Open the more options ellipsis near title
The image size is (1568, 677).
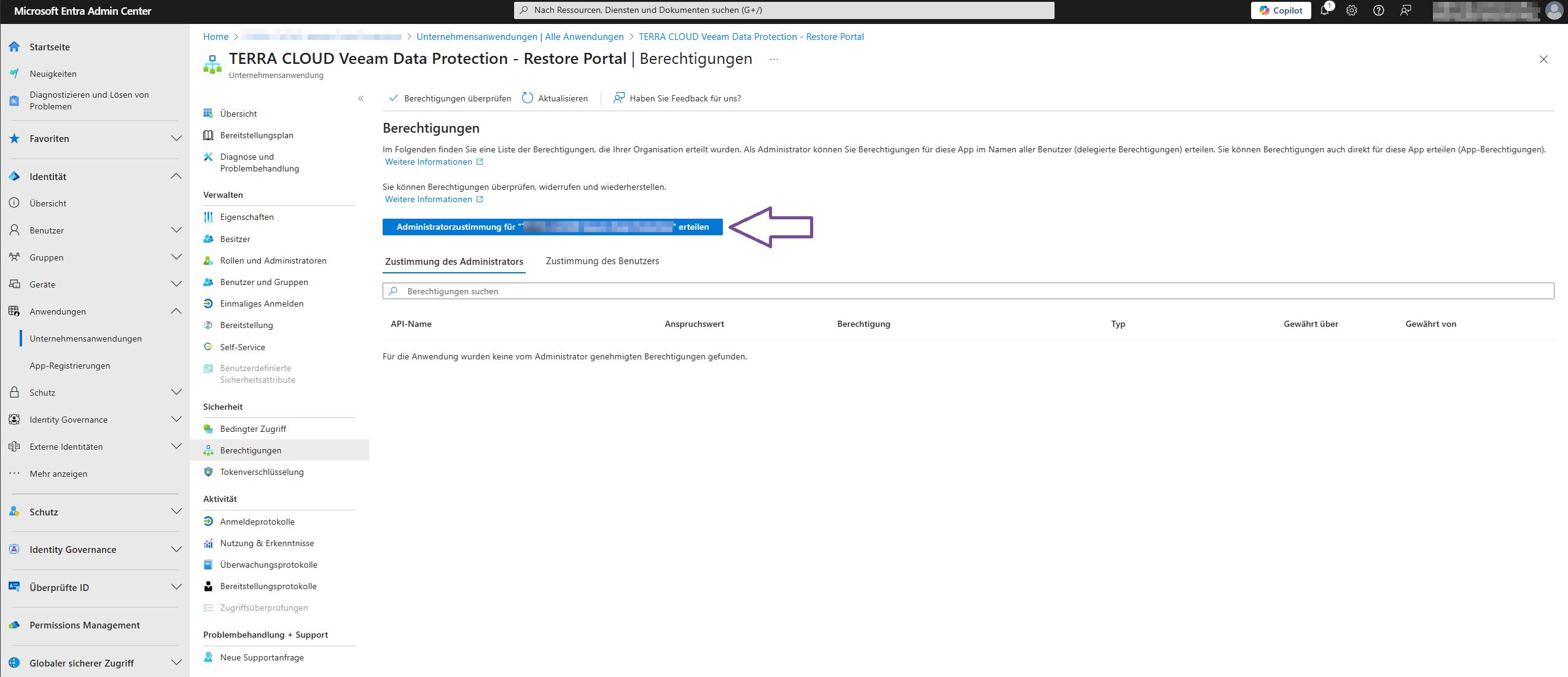coord(774,60)
